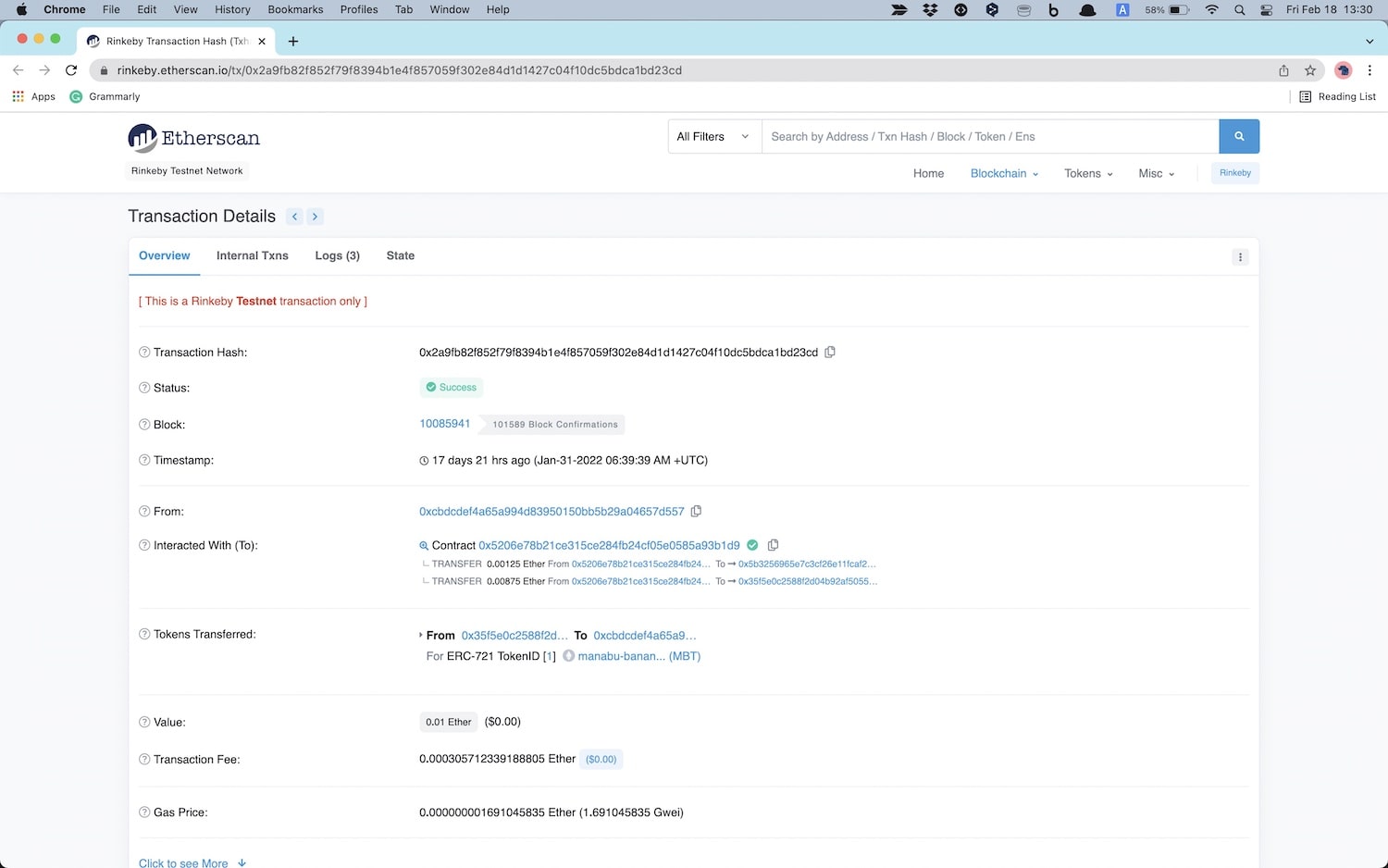Click the search input field
Viewport: 1388px width, 868px height.
pos(990,136)
